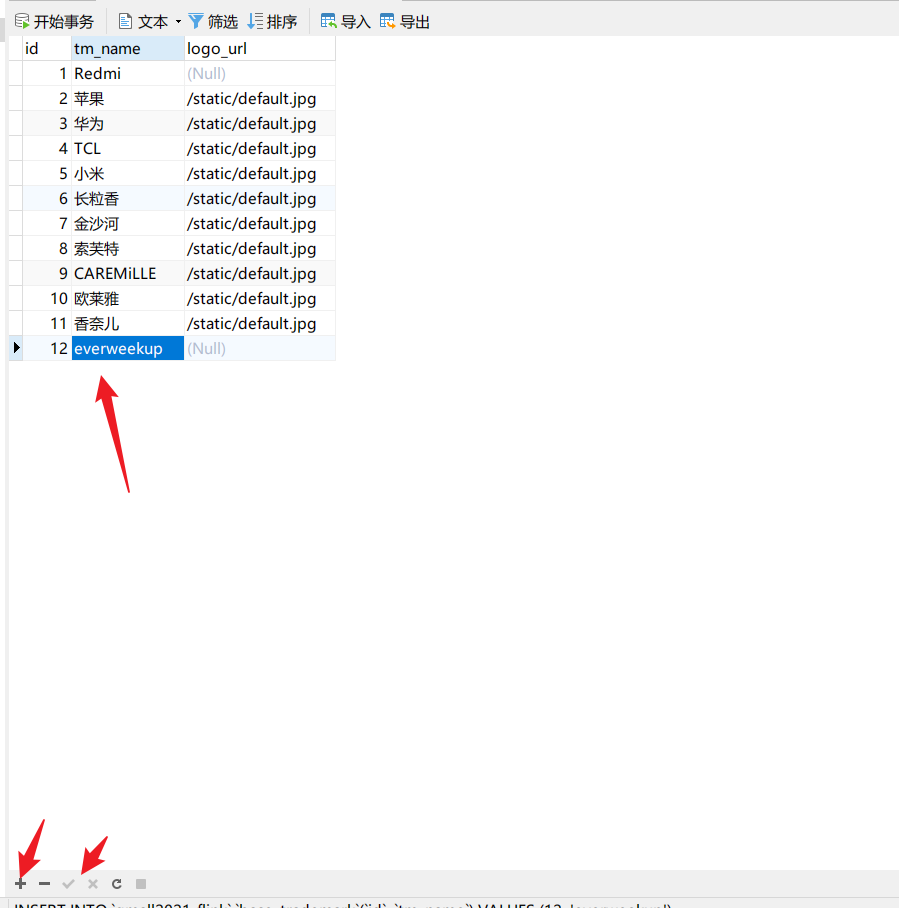Click the INSERT INTO SQL status text

pos(343,905)
